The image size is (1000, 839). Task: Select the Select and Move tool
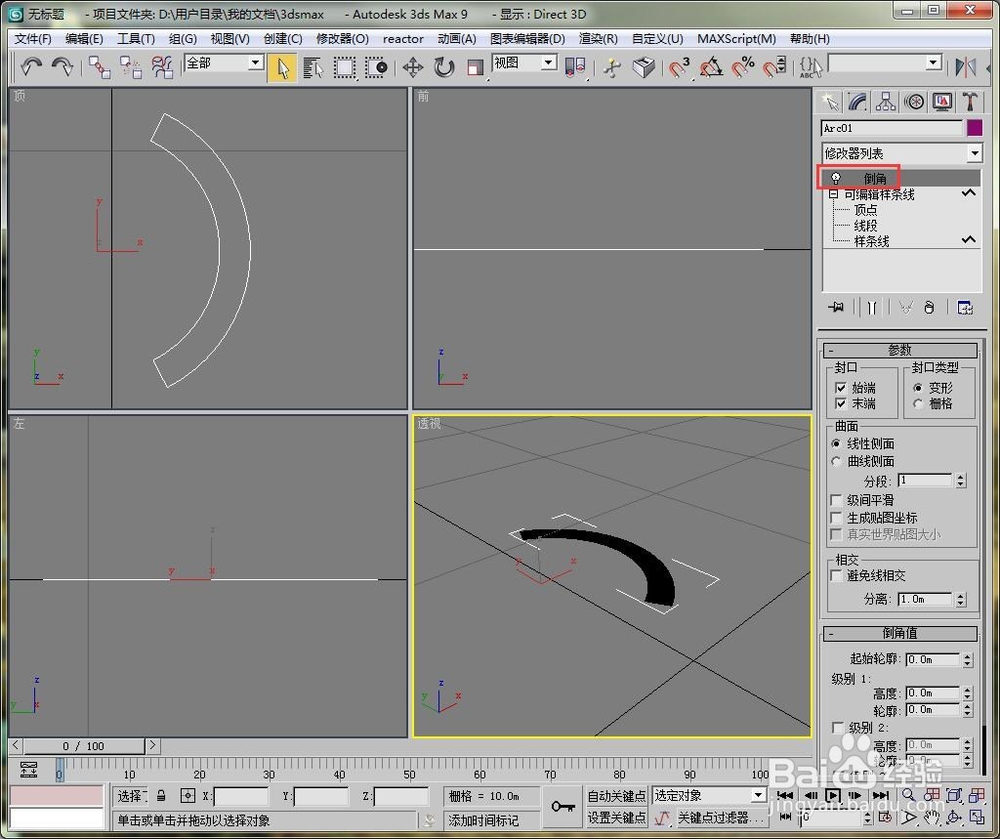(x=413, y=68)
